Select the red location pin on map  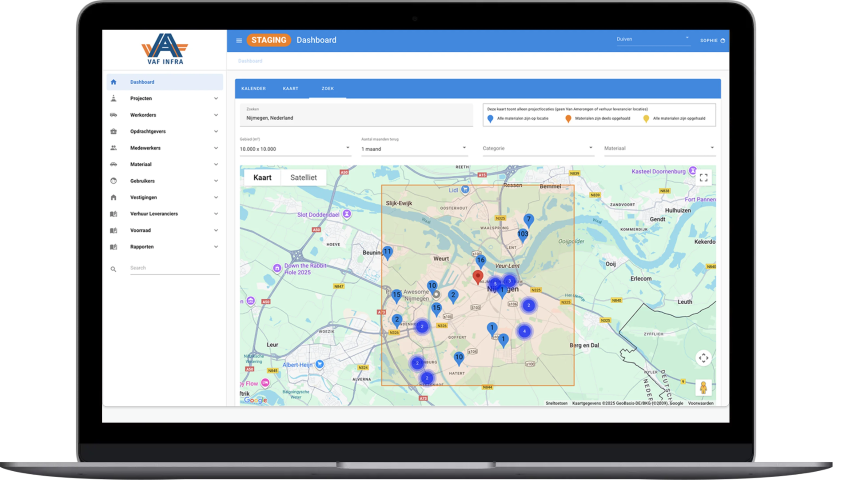(477, 276)
